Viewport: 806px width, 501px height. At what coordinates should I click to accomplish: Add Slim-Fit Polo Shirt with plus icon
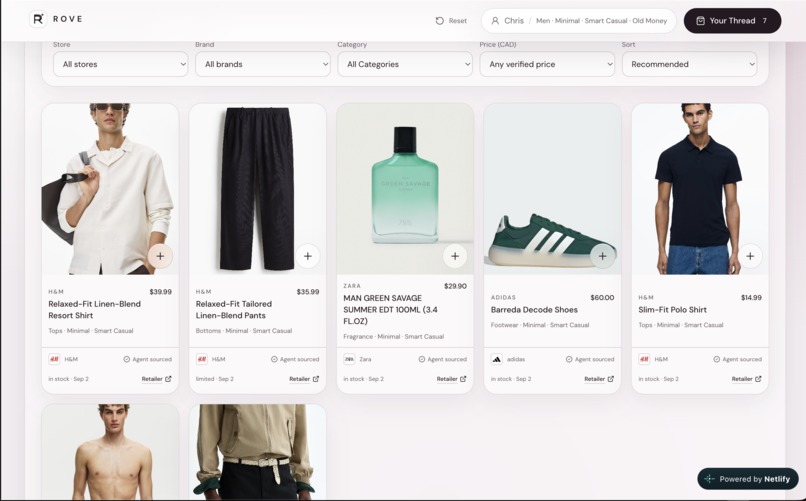click(x=750, y=256)
